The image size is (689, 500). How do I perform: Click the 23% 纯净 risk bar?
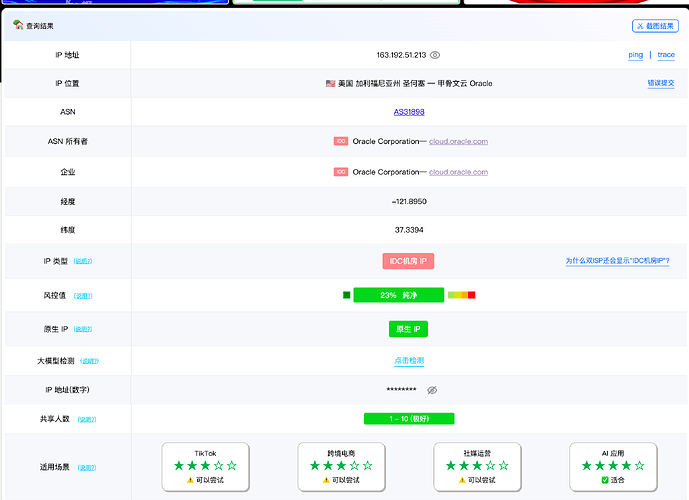click(399, 295)
